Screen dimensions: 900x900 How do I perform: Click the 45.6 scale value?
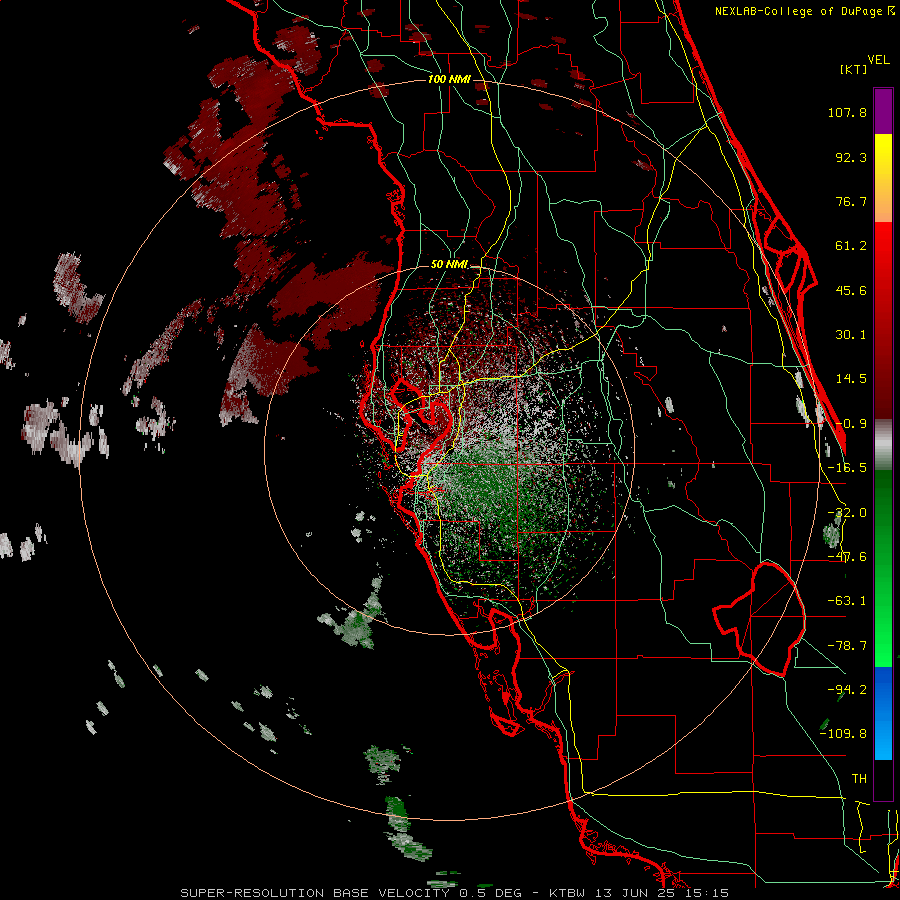(851, 290)
